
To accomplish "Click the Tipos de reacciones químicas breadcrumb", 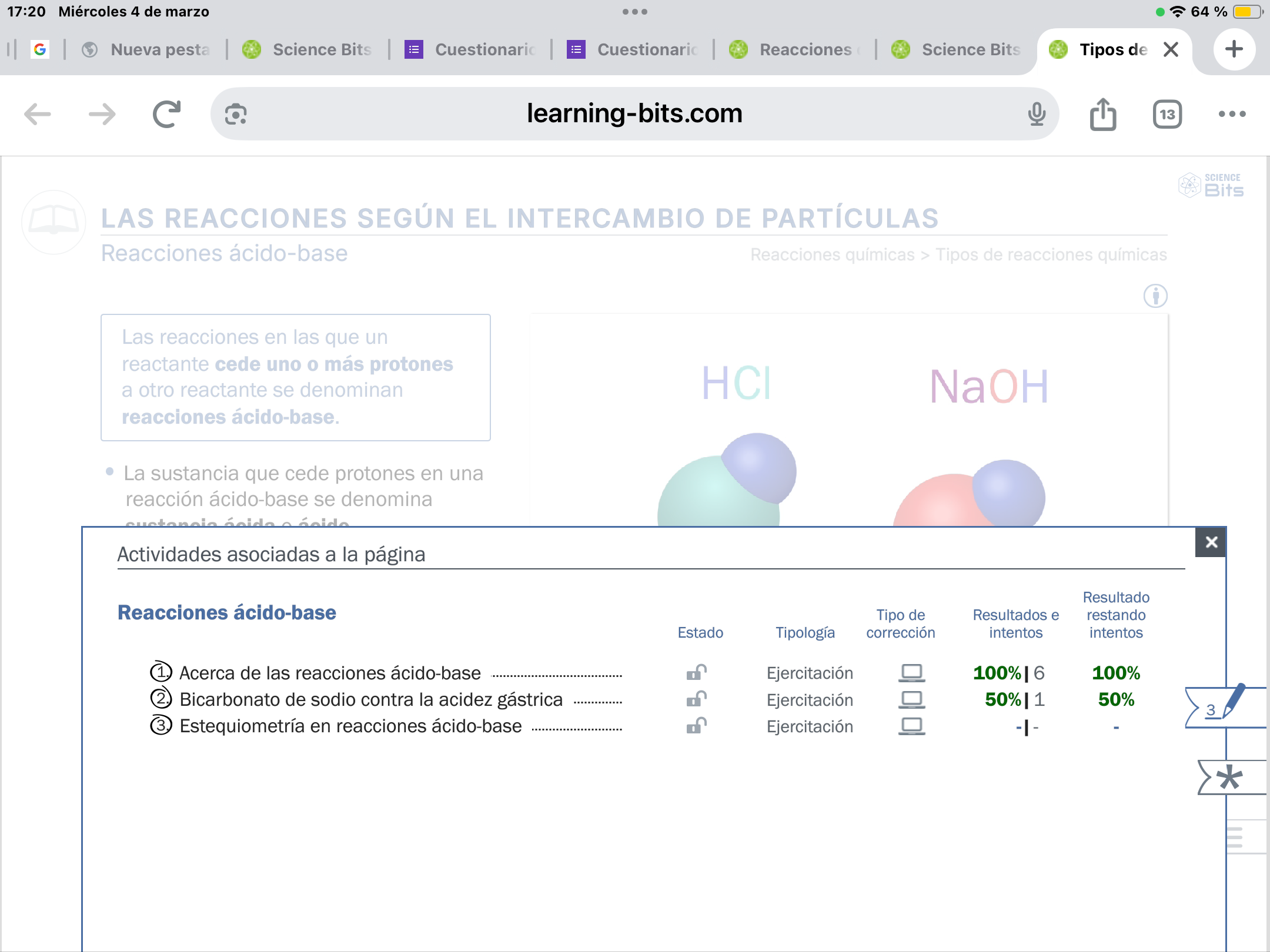I will coord(1051,254).
